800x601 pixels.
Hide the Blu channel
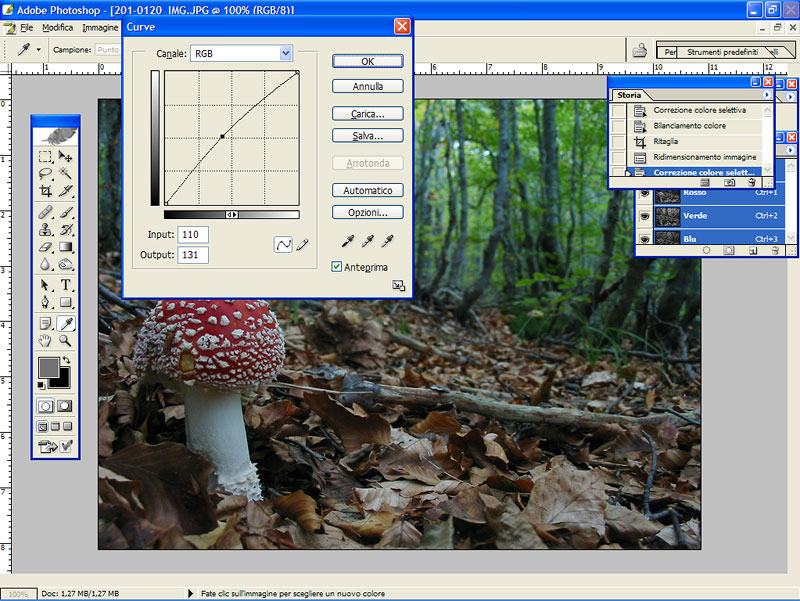click(x=645, y=239)
